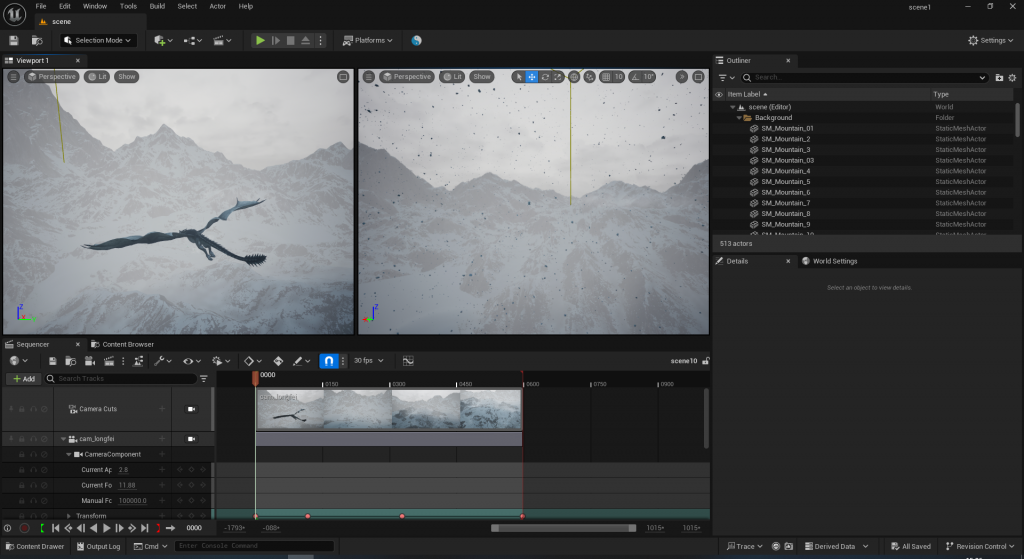Expand the Transform track

coord(69,516)
